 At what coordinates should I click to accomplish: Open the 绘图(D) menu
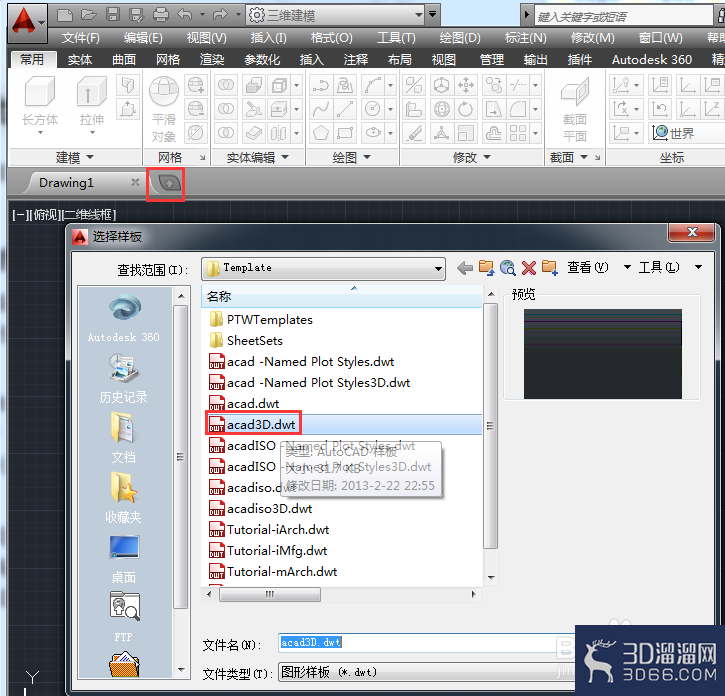460,37
